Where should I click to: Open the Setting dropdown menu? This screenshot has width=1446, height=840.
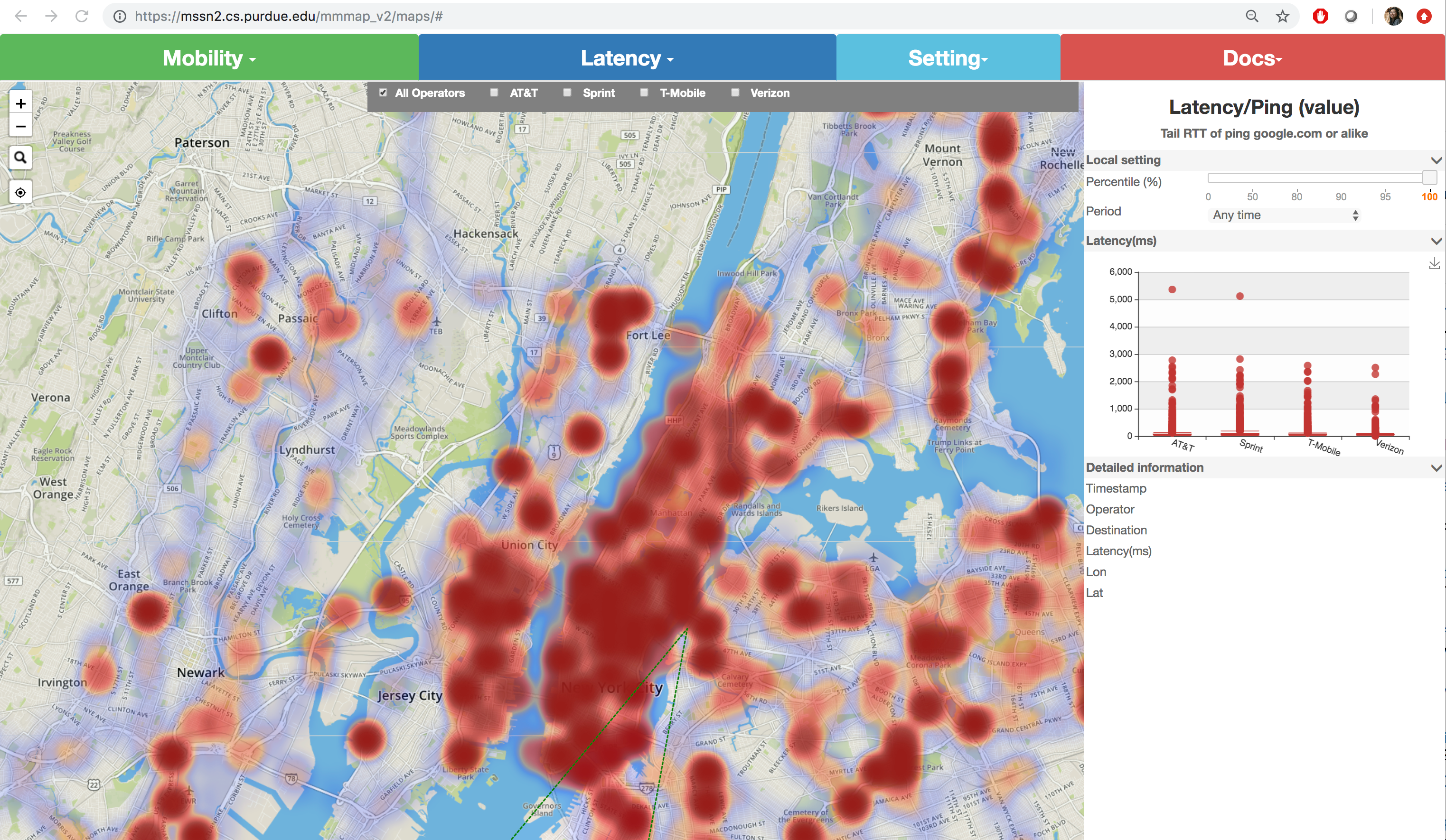[948, 57]
